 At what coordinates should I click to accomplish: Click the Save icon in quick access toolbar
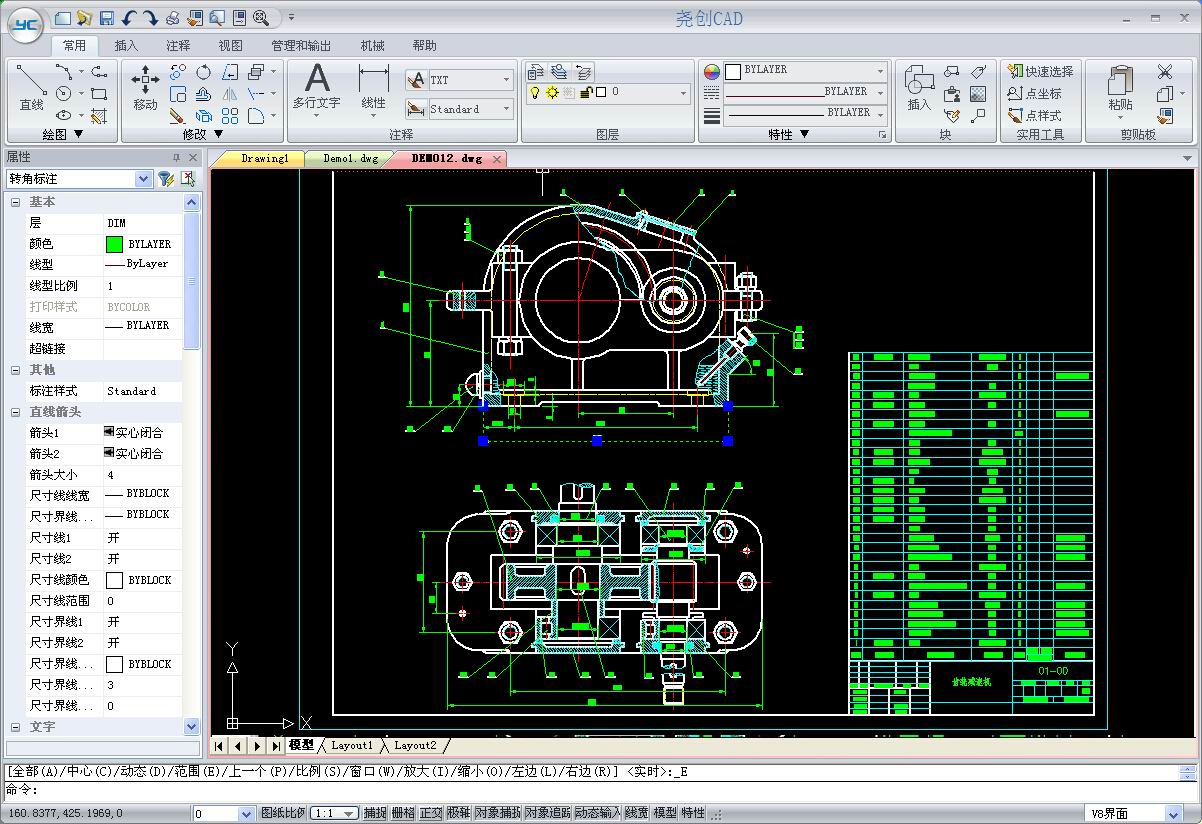(x=107, y=18)
